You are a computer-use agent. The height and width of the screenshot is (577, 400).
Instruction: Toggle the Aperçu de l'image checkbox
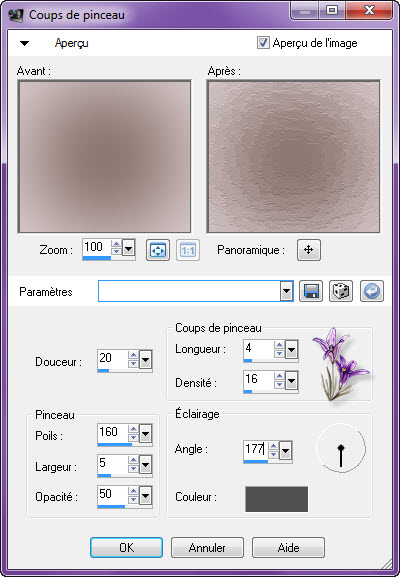click(x=263, y=43)
